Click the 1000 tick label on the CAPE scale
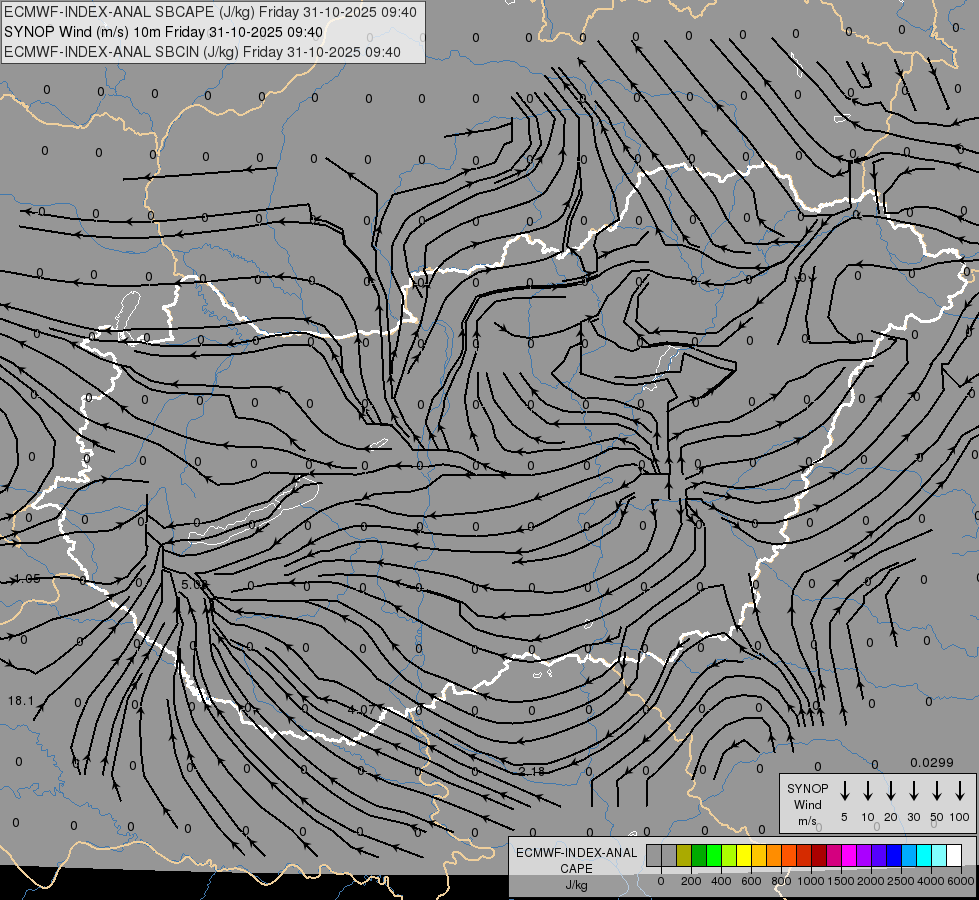The width and height of the screenshot is (979, 900). pos(811,881)
